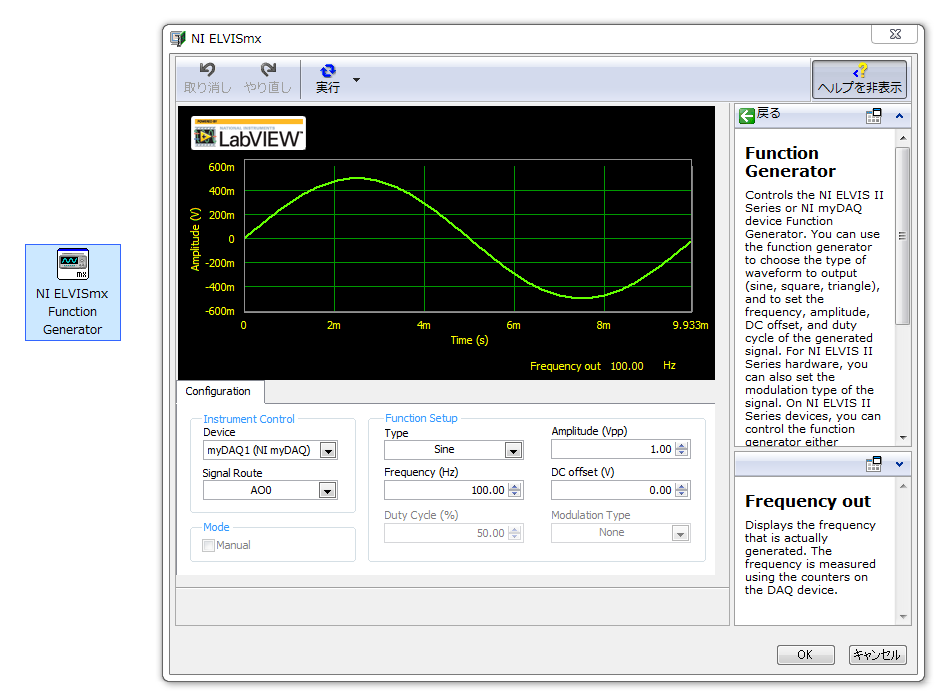Click the Function Generator help heading

[790, 162]
